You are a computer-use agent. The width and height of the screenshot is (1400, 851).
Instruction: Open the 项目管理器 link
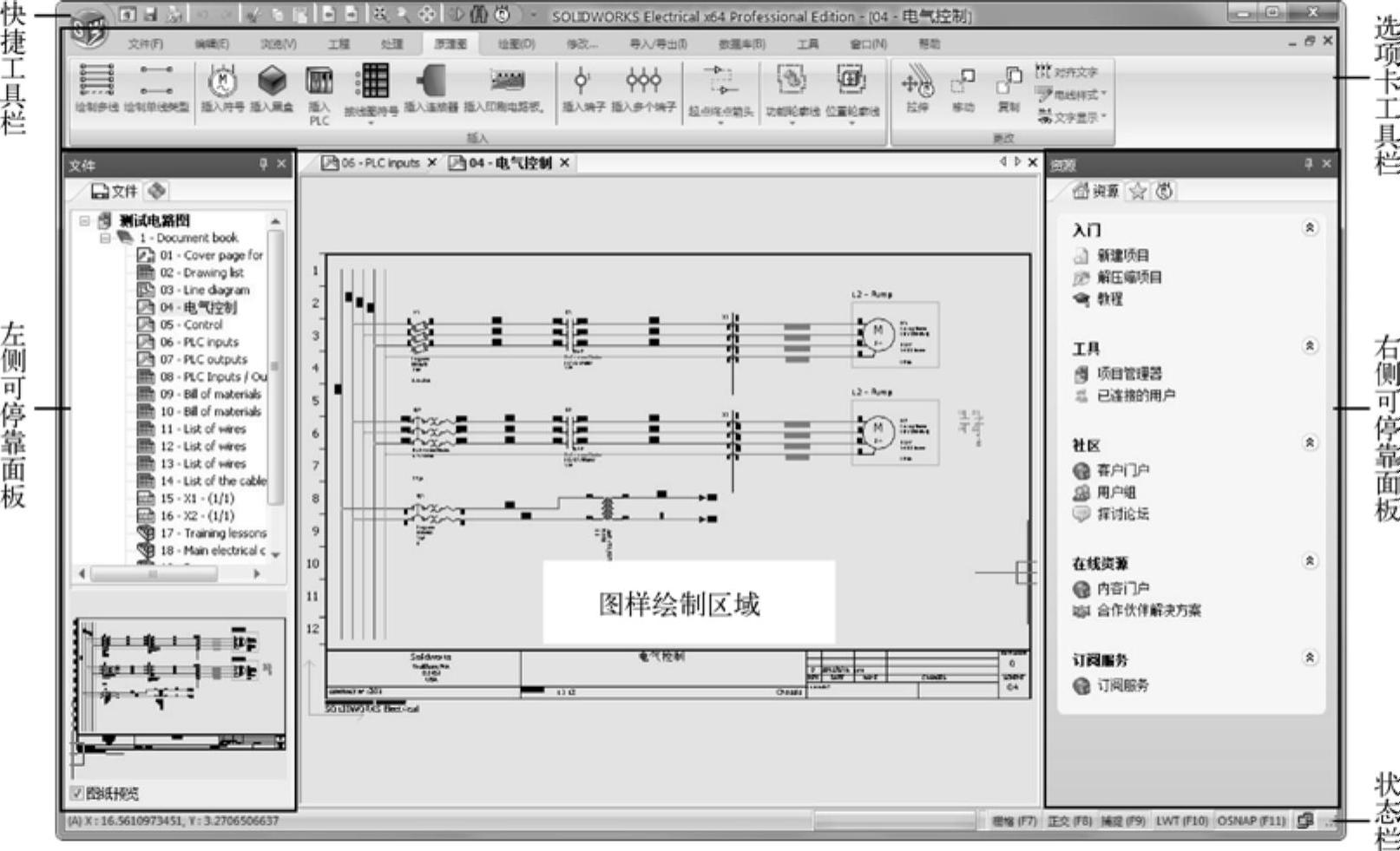(1129, 374)
